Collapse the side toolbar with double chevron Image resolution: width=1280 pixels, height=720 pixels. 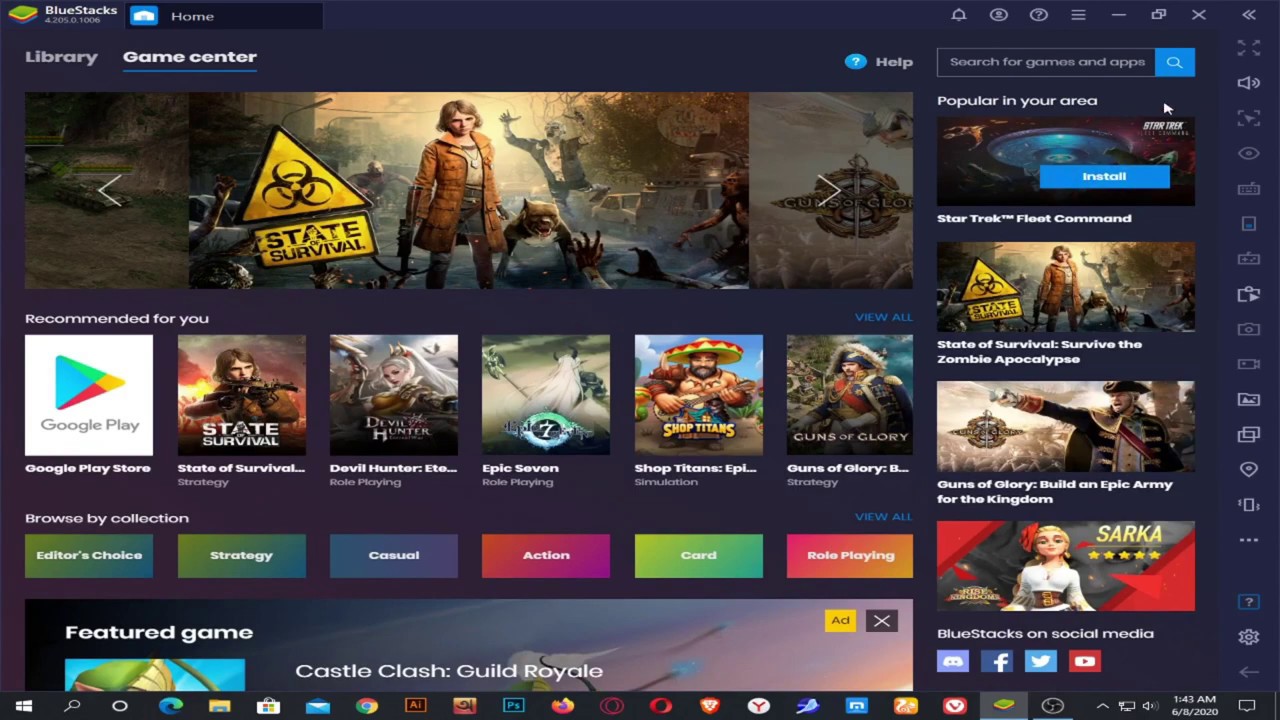(1248, 15)
